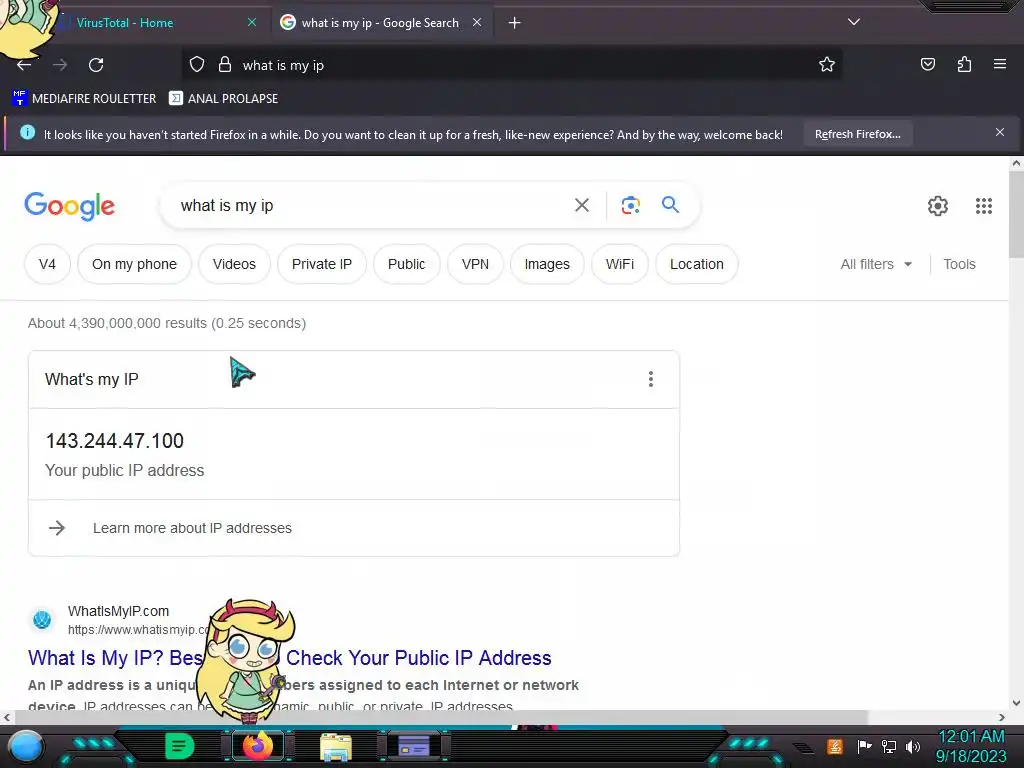Open the Pocket save icon
1024x768 pixels.
click(927, 64)
